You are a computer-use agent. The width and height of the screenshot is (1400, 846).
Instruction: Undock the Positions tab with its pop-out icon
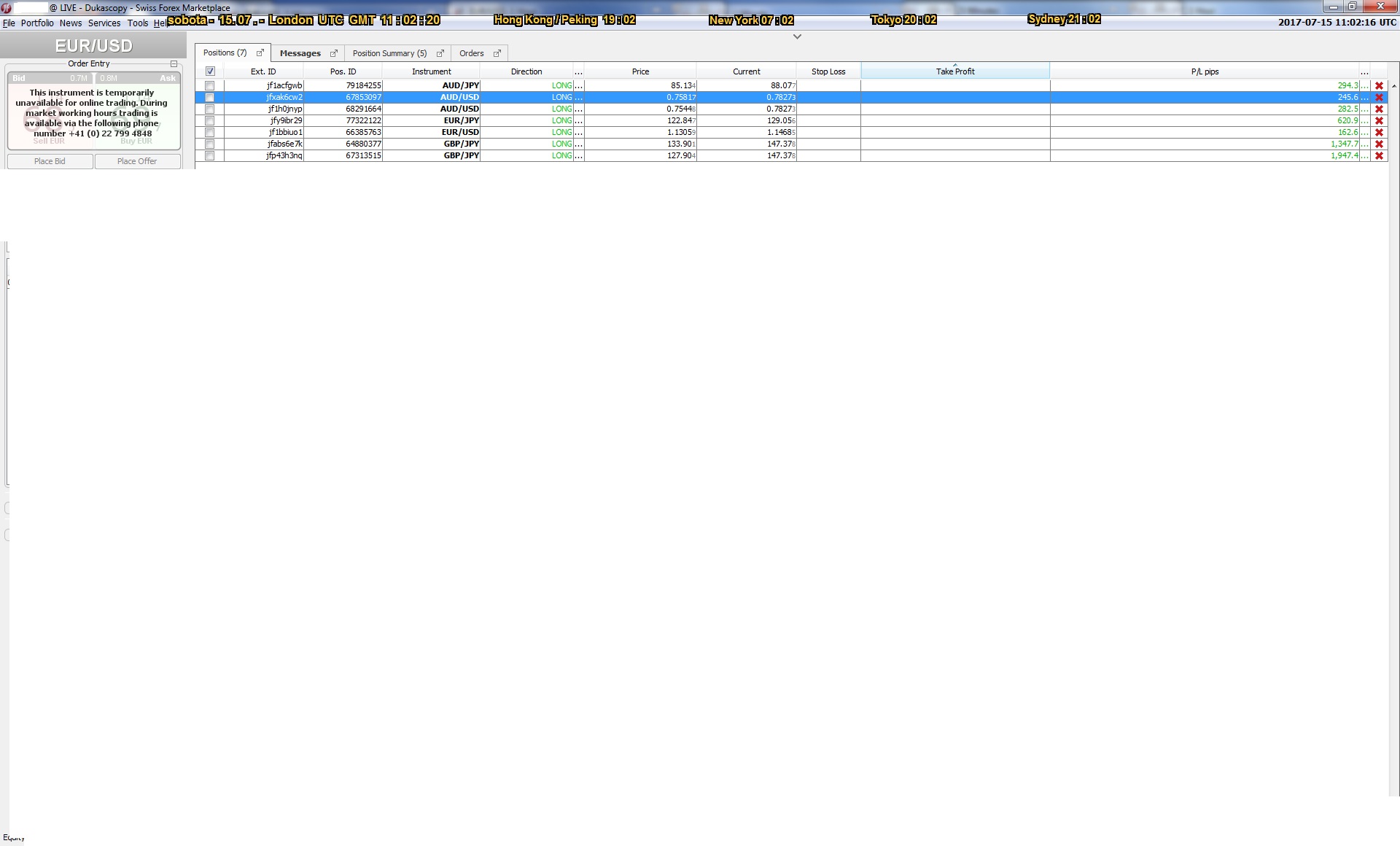[x=260, y=53]
